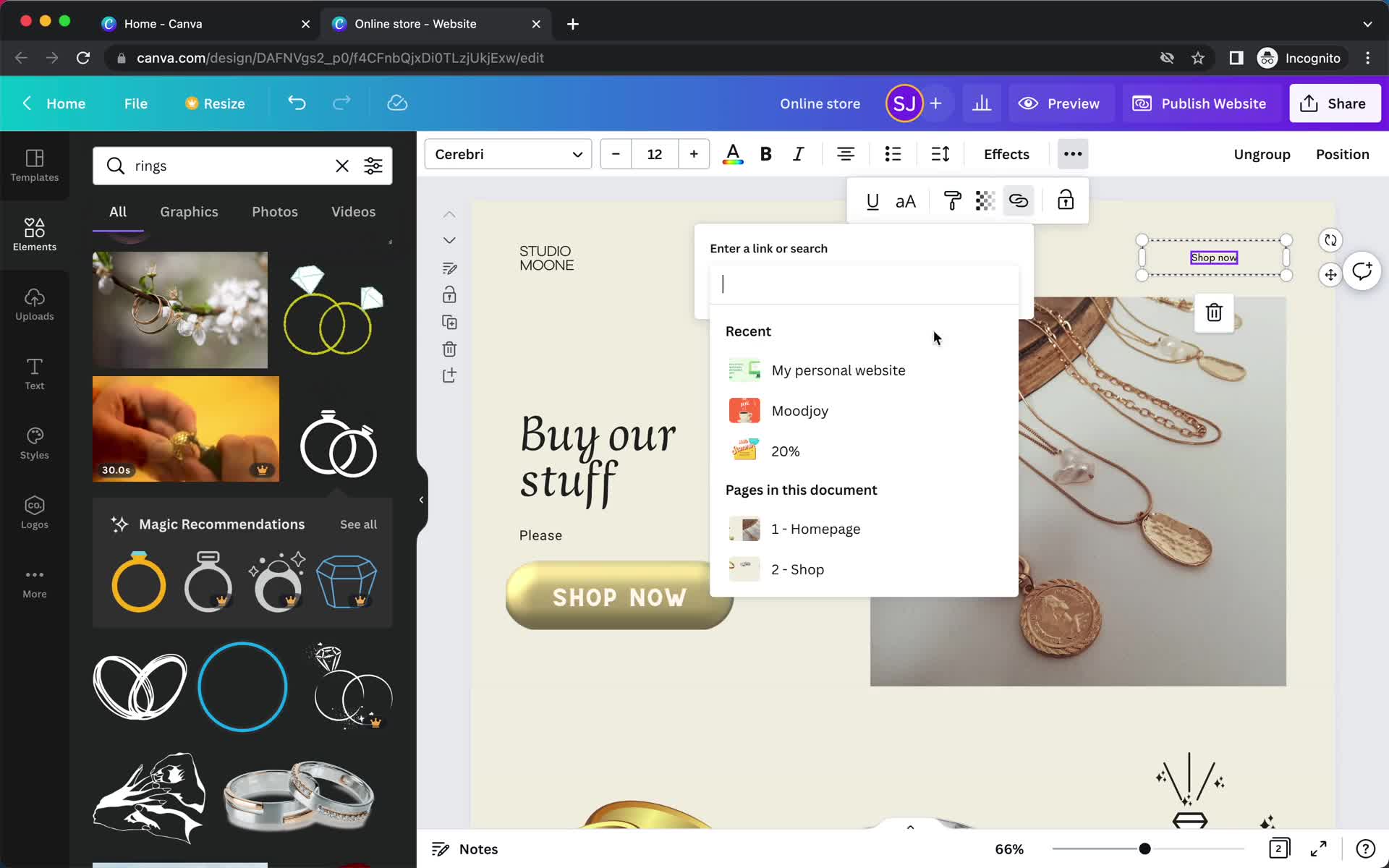Click the text color swatch icon
Viewport: 1389px width, 868px height.
click(732, 154)
